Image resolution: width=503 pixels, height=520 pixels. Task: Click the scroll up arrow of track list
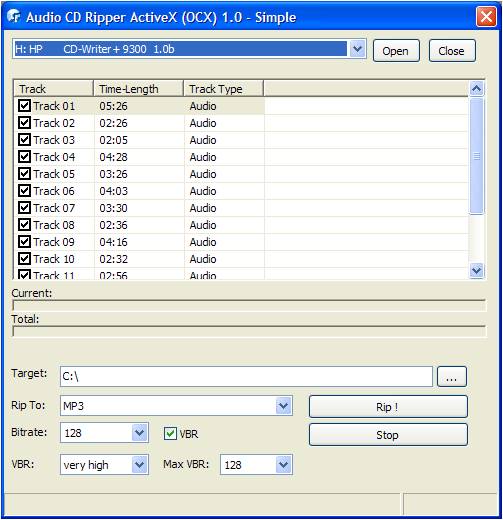coord(476,89)
